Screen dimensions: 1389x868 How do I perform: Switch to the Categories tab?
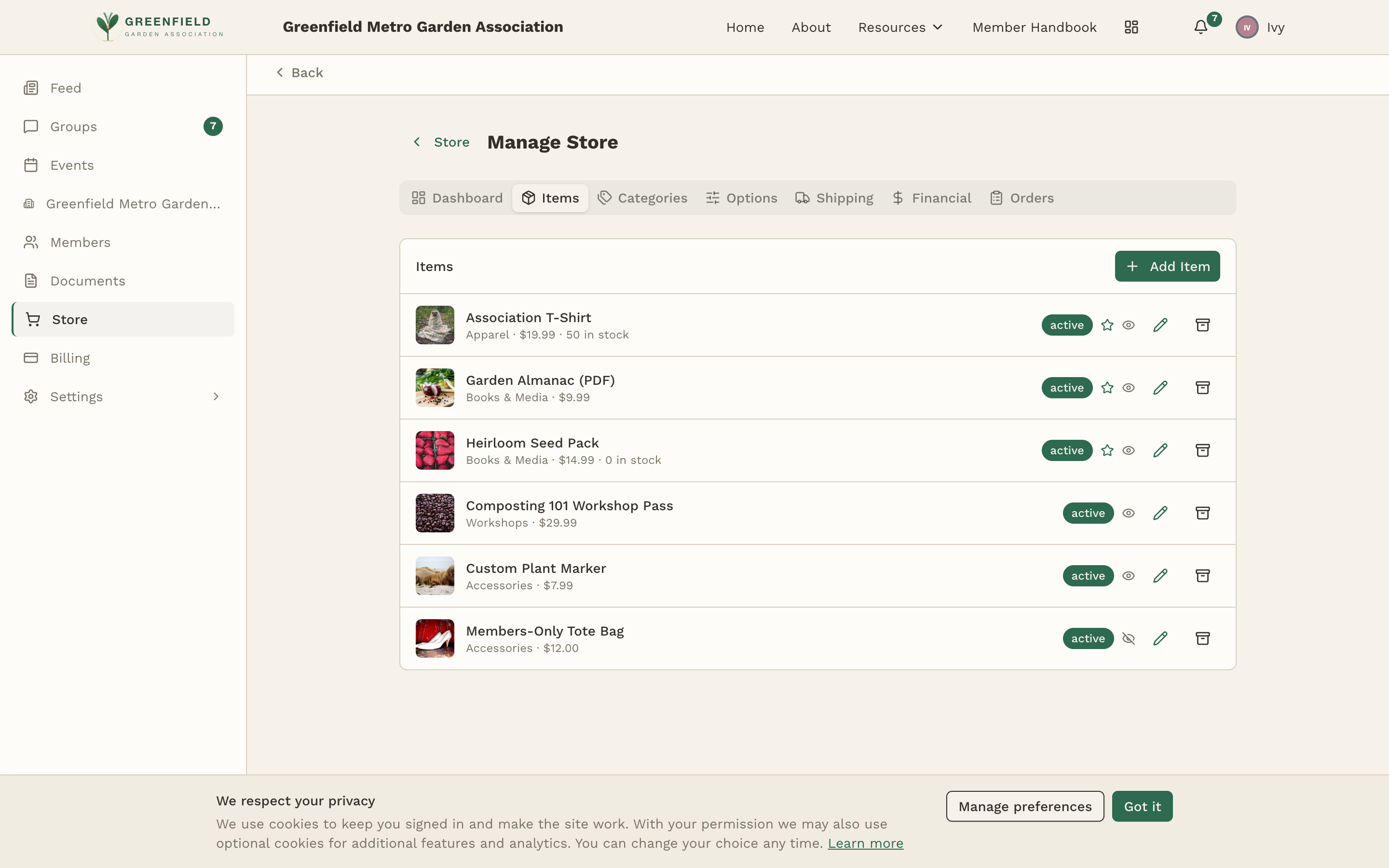[x=642, y=198]
